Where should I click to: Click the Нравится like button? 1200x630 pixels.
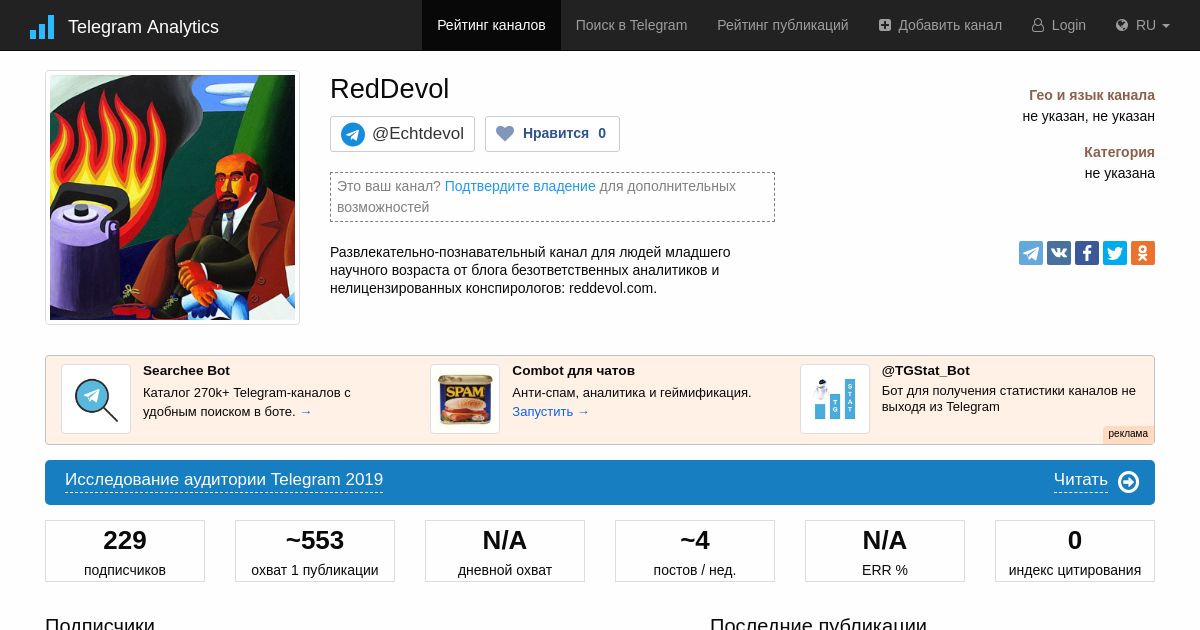tap(552, 134)
